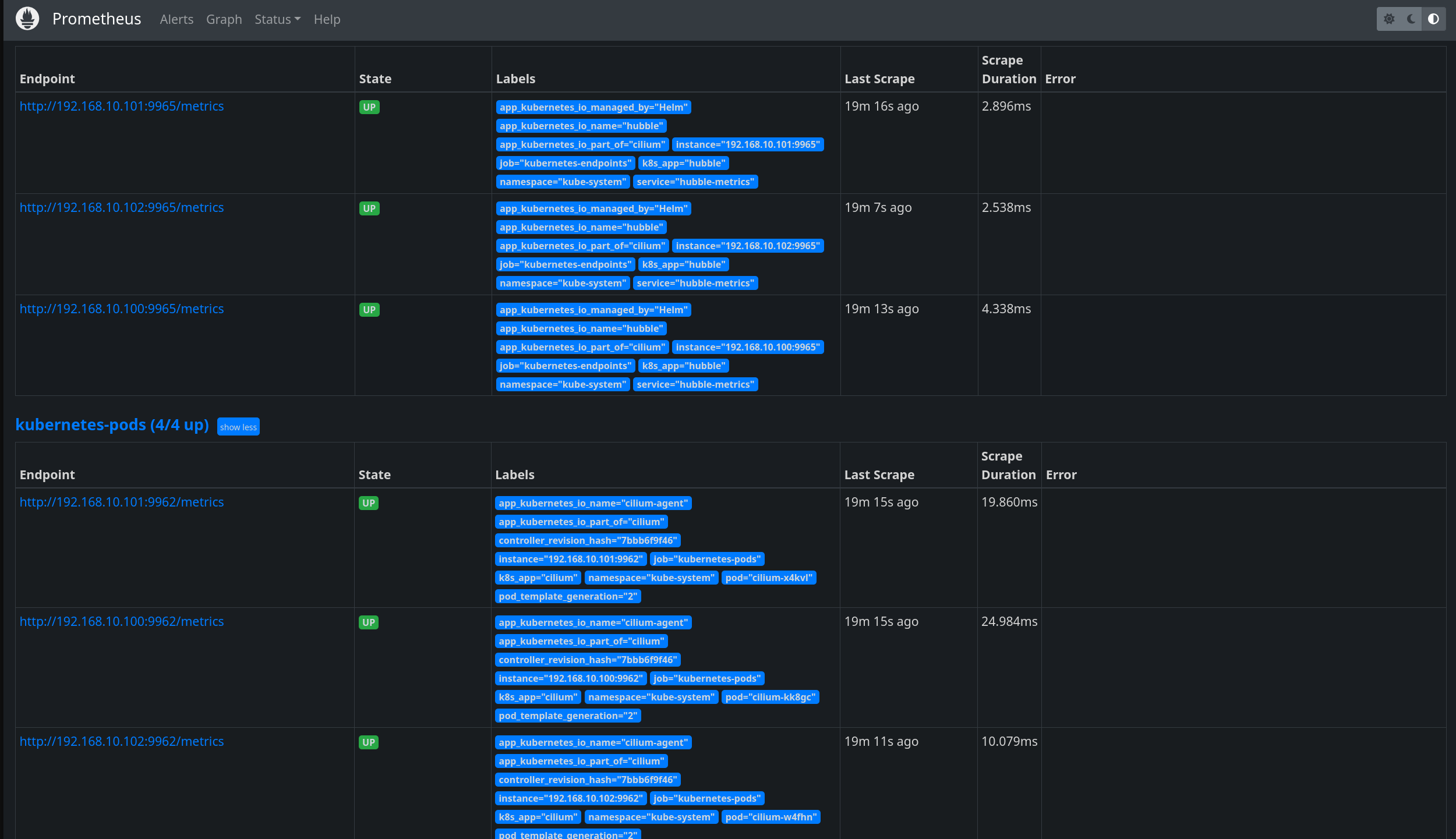Click scrape duration 2.896ms
The width and height of the screenshot is (1456, 839).
coord(1006,106)
